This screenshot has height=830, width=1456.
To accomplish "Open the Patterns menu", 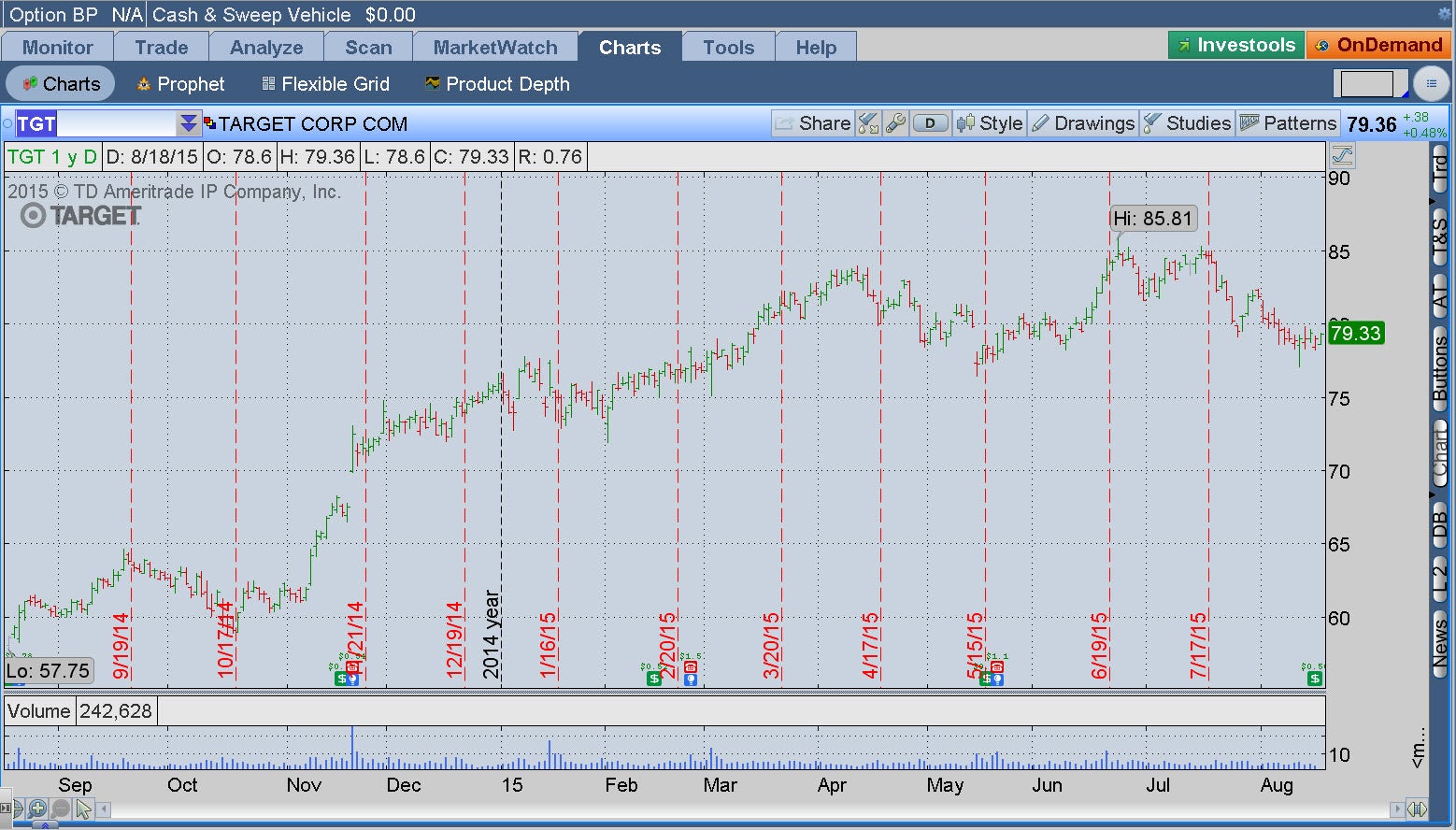I will (1288, 123).
